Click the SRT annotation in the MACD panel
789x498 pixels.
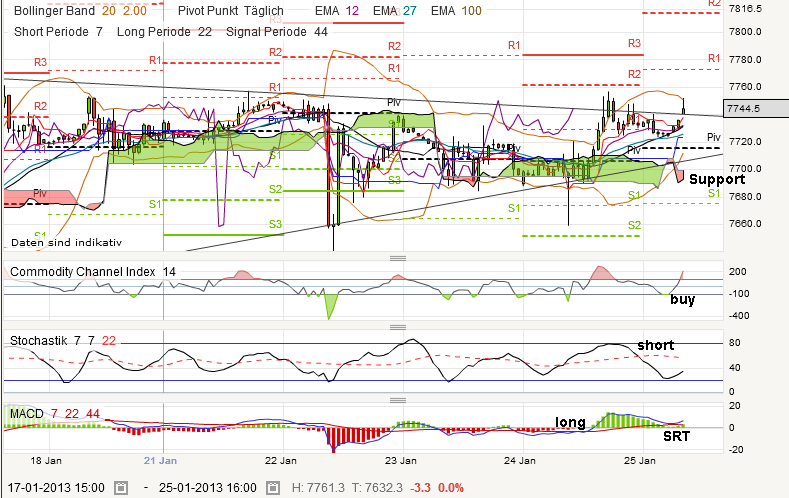click(676, 436)
